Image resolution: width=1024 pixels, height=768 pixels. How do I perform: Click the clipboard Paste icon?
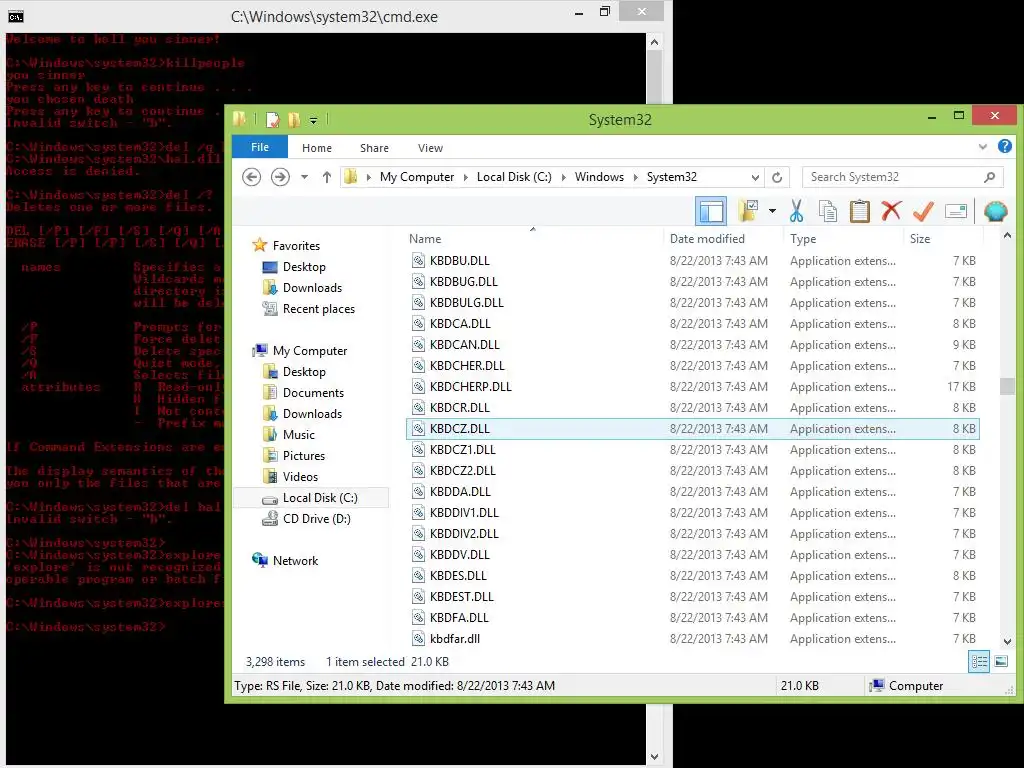coord(859,211)
